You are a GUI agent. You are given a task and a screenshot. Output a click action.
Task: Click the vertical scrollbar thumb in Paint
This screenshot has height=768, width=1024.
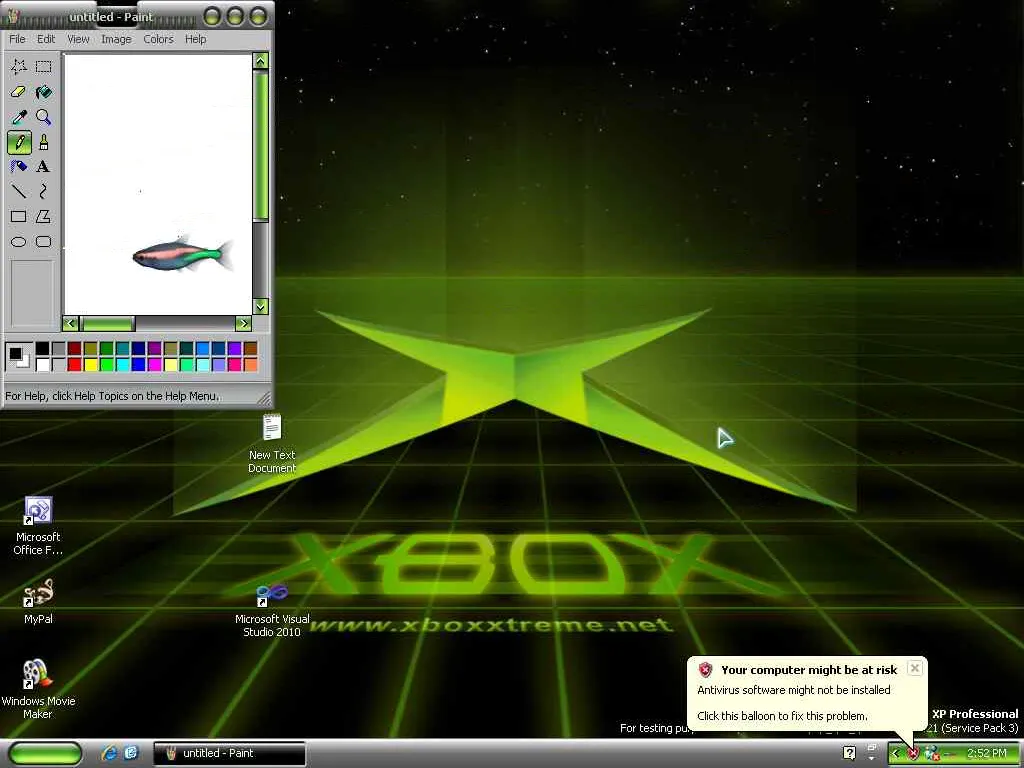coord(261,146)
